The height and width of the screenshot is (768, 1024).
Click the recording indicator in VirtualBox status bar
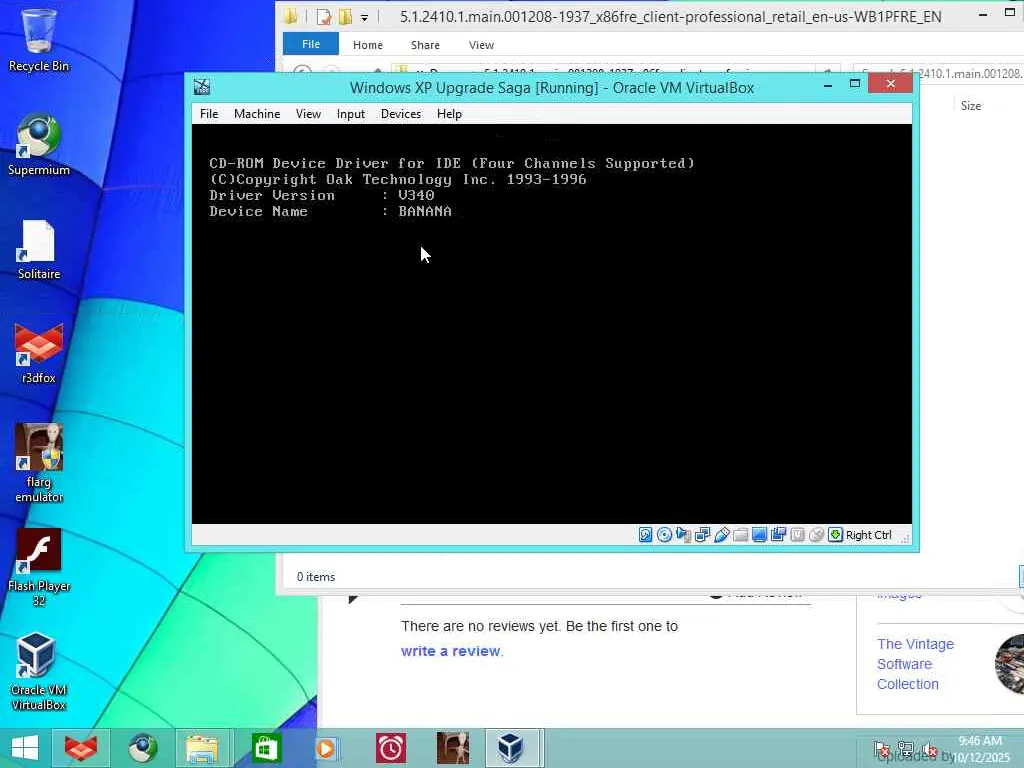pyautogui.click(x=778, y=535)
